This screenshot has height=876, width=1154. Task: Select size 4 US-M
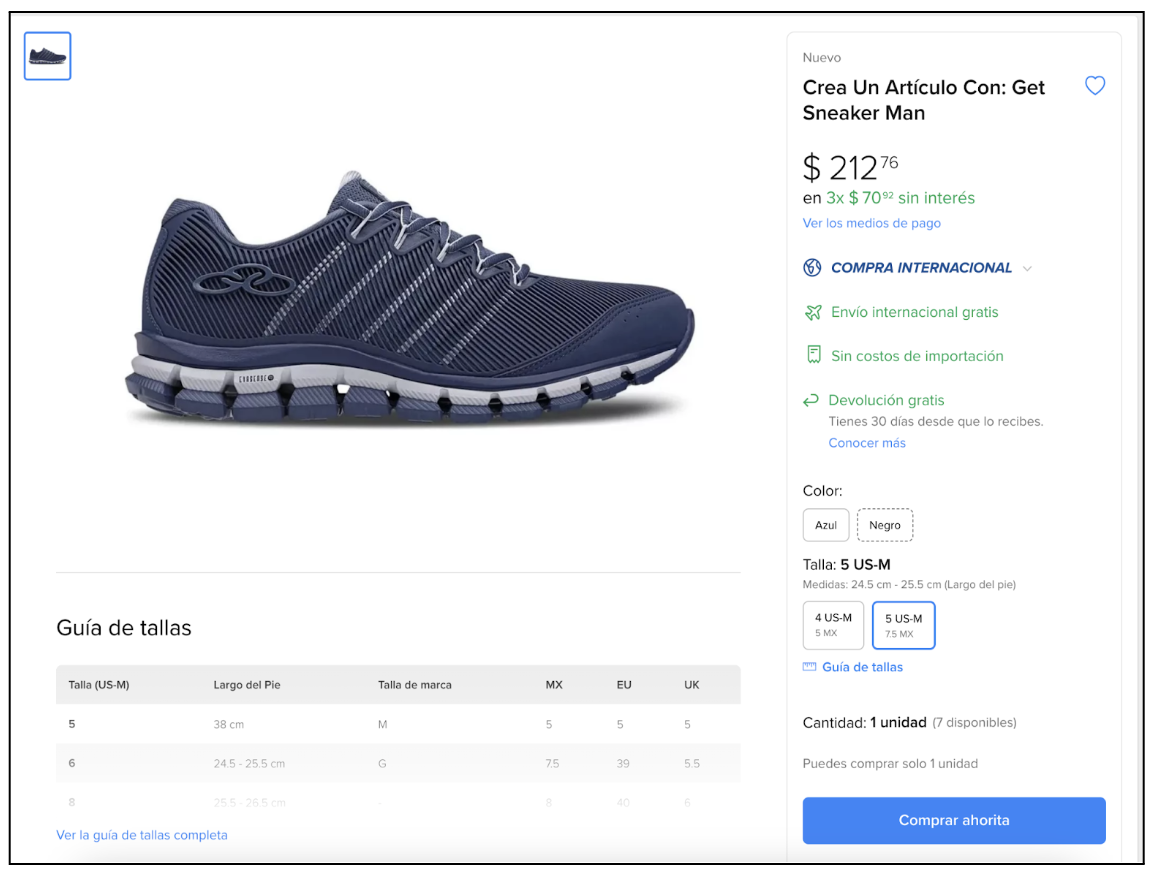(x=833, y=625)
